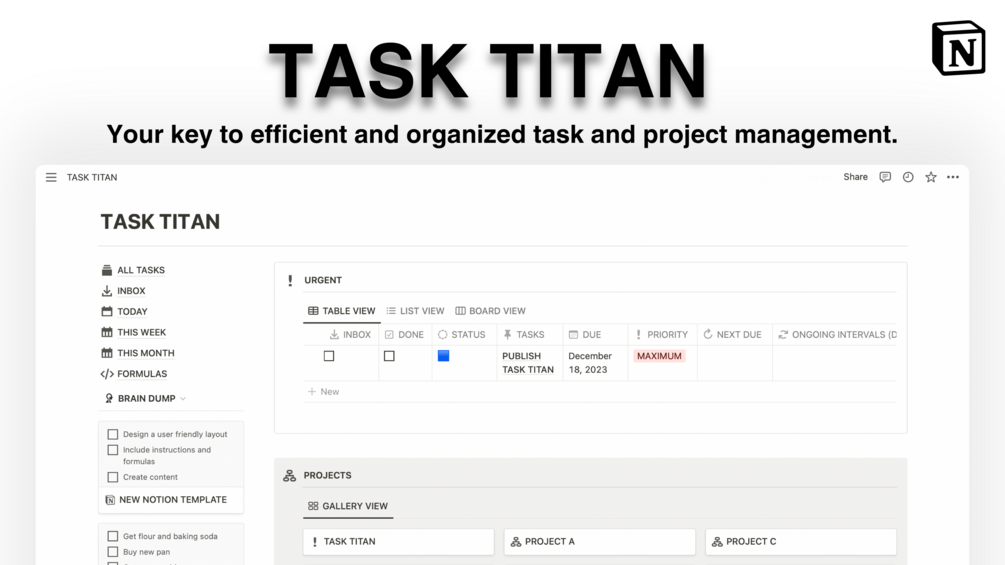Image resolution: width=1005 pixels, height=565 pixels.
Task: Click the PROJECT A card icon
Action: (516, 542)
